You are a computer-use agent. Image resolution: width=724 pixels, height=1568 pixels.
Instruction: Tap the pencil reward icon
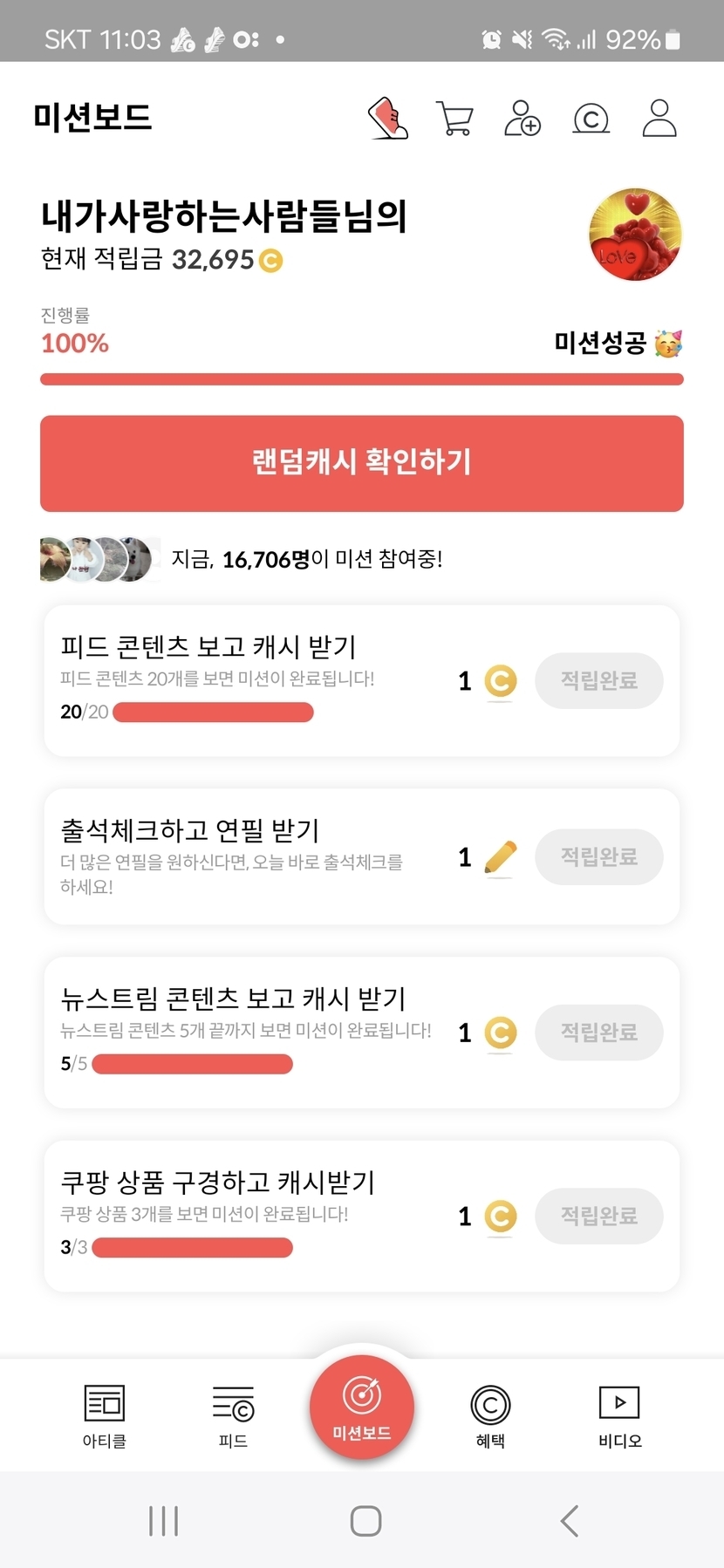point(500,858)
